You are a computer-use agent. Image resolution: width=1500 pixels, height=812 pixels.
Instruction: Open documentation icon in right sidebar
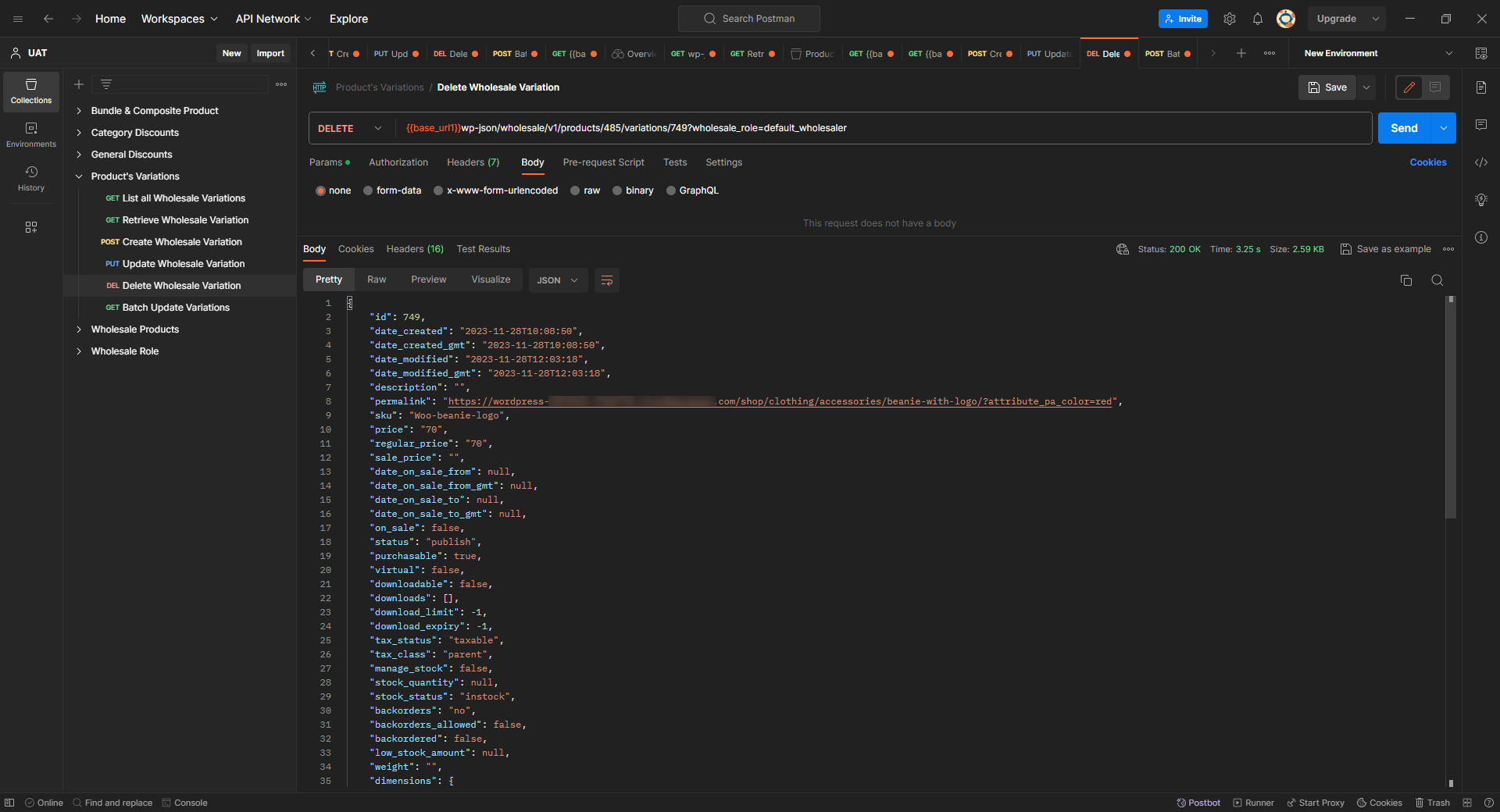click(x=1481, y=87)
